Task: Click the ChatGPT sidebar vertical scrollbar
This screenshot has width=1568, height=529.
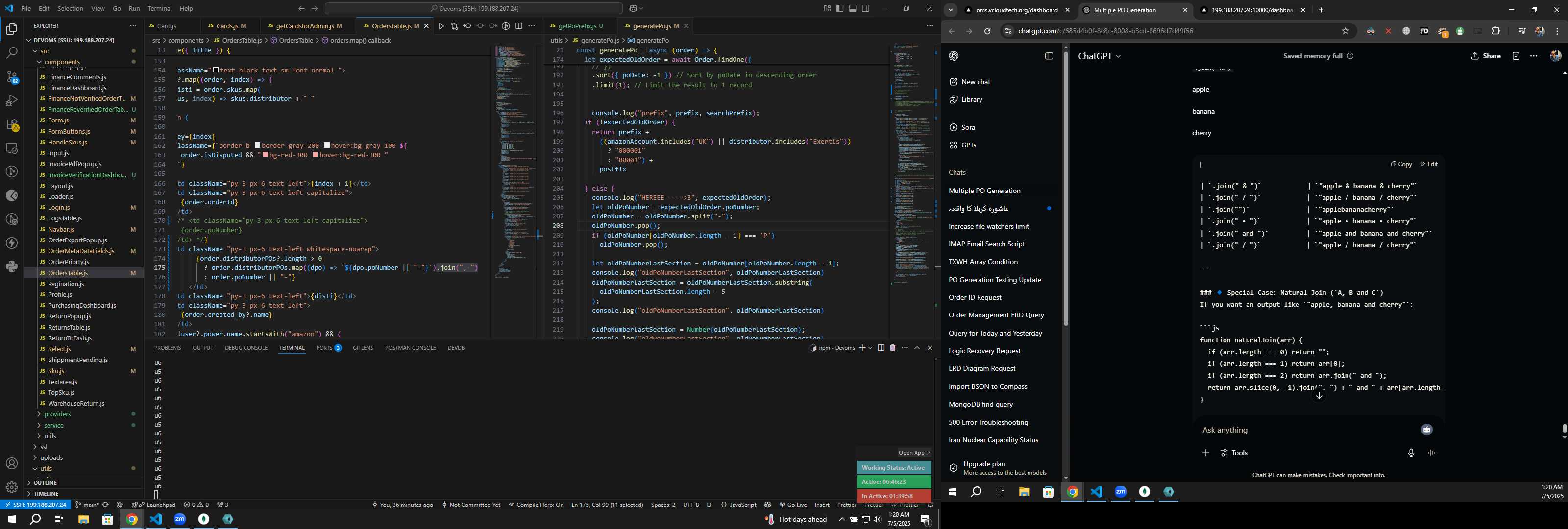Action: [x=1066, y=189]
